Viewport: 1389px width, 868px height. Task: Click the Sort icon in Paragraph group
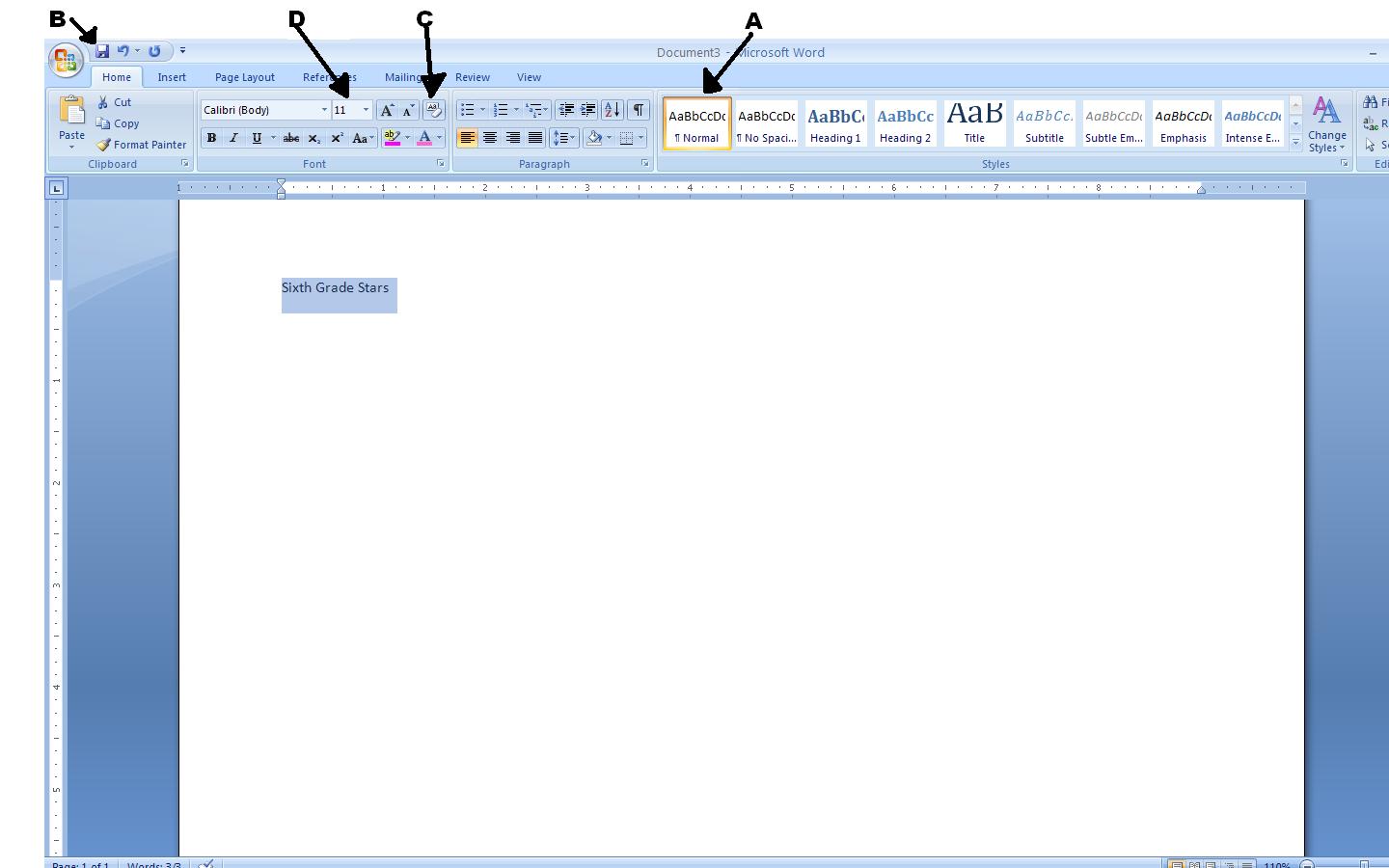(x=612, y=110)
